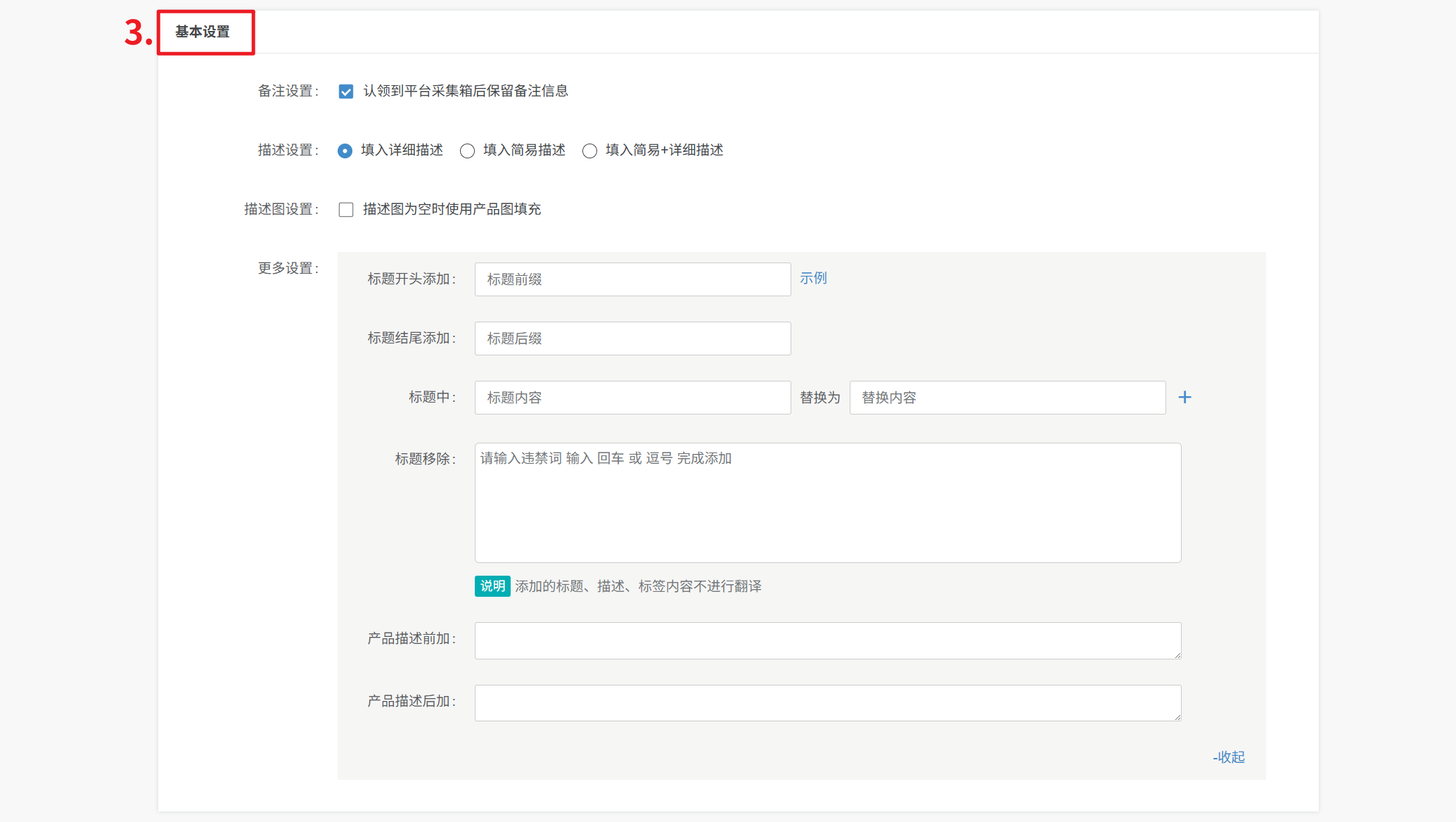
Task: Uncheck 认领到平台采集箱后保留备注信息 checkbox
Action: tap(345, 91)
